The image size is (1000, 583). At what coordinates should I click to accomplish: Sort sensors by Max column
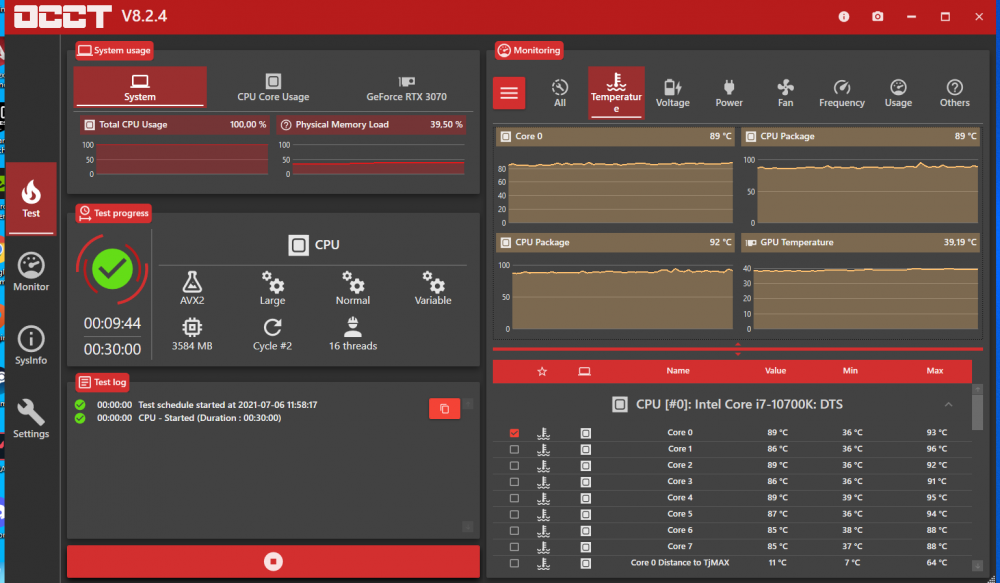[935, 371]
